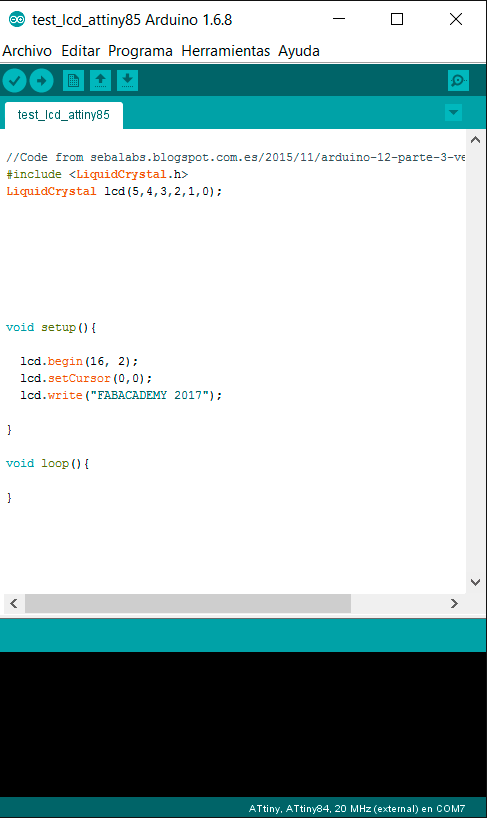This screenshot has width=487, height=818.
Task: Close the Arduino window
Action: pyautogui.click(x=456, y=19)
